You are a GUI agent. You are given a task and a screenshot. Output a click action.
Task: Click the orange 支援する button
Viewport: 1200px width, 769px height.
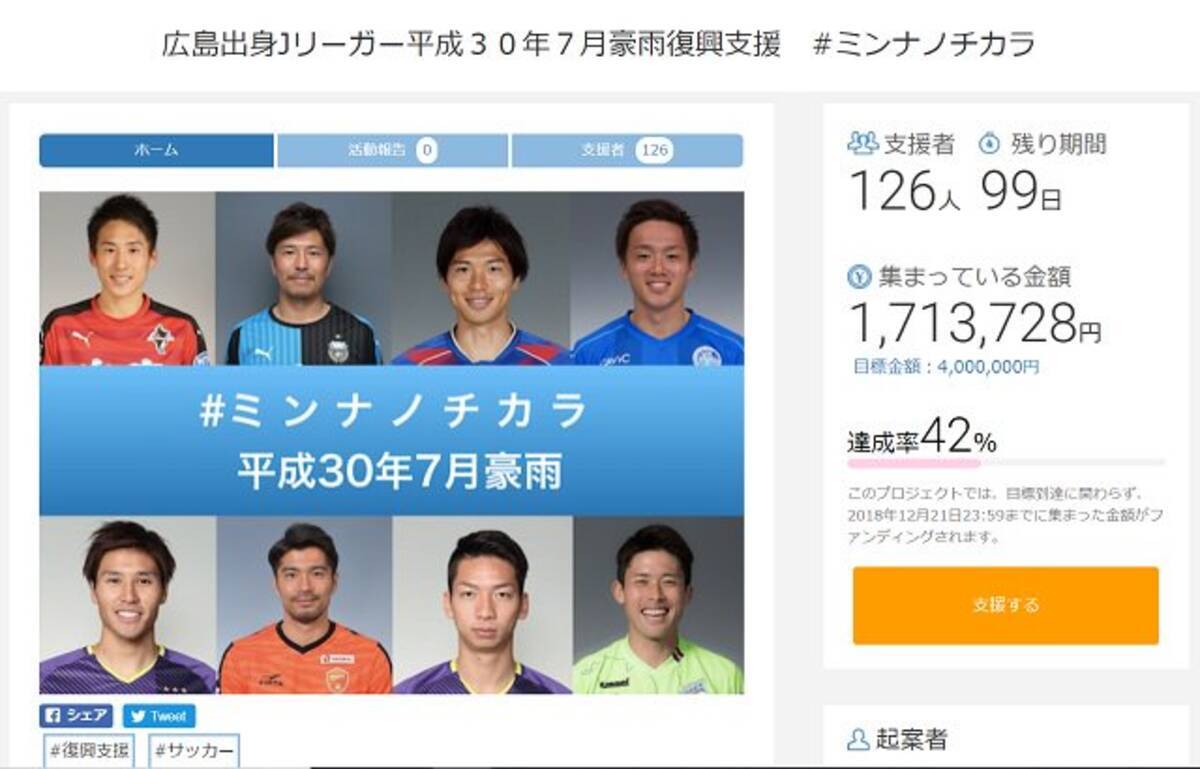[x=1005, y=606]
